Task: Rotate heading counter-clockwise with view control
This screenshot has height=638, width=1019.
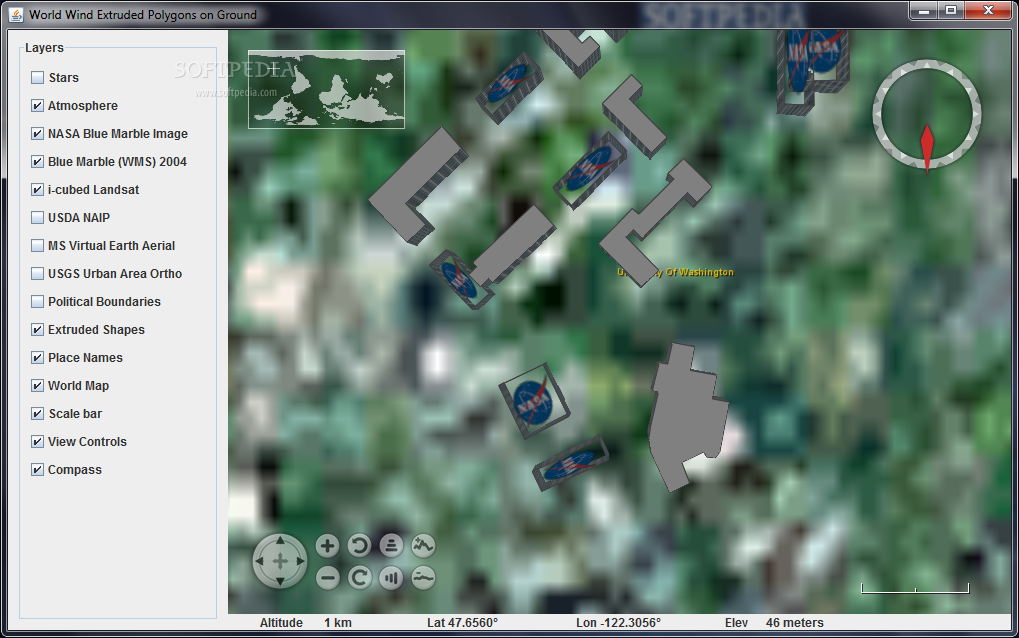Action: coord(359,546)
